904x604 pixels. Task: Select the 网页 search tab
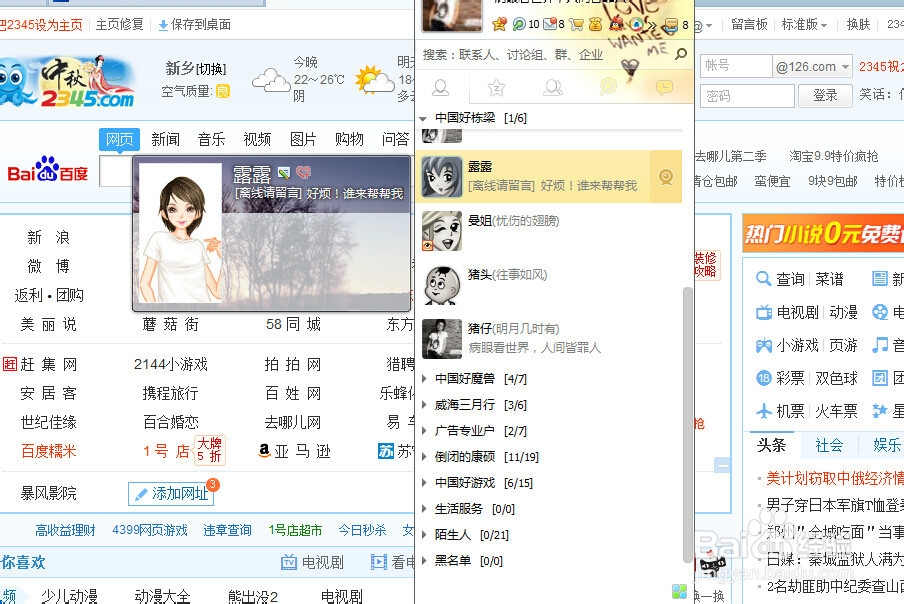pos(119,139)
